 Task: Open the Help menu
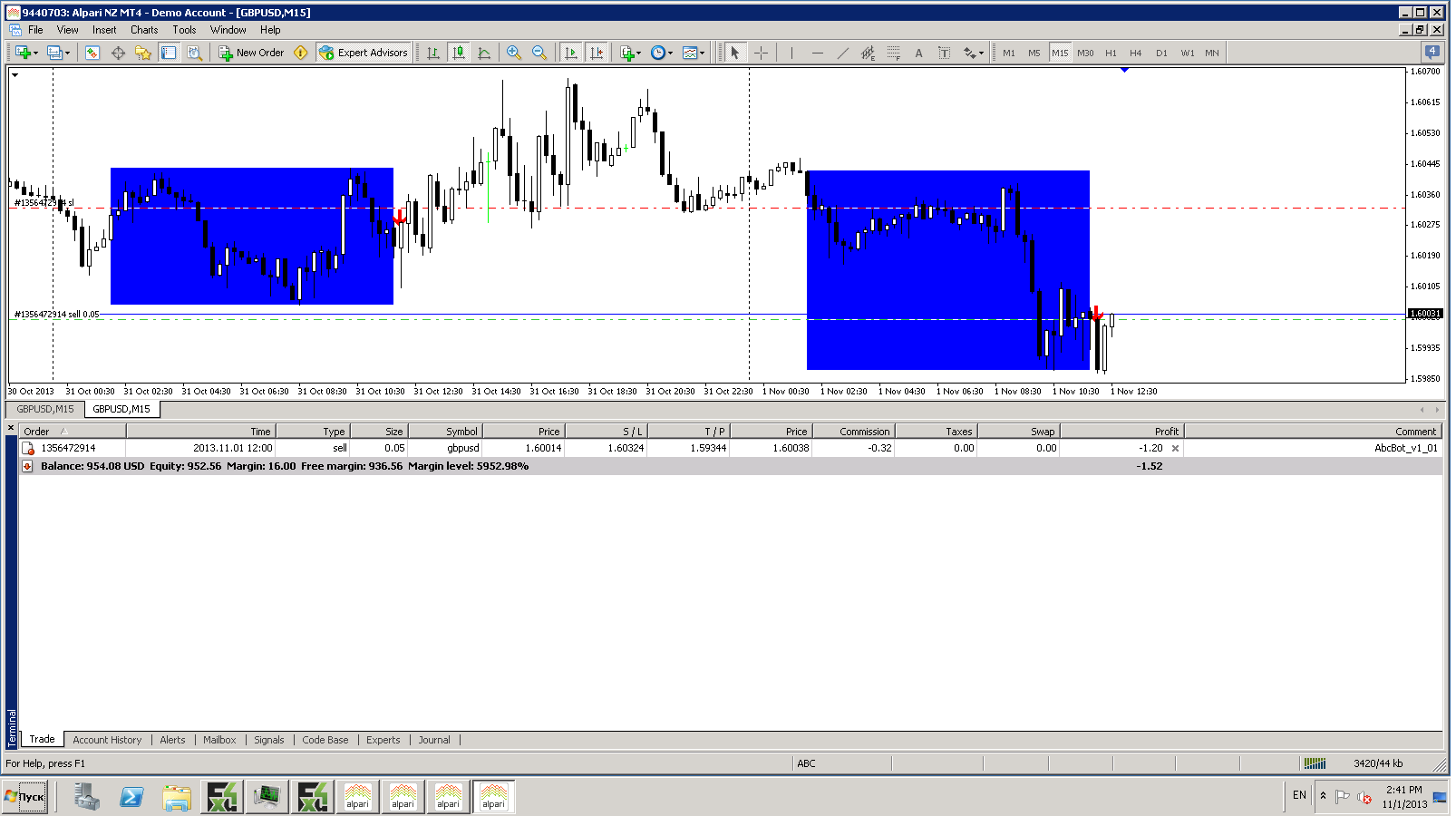click(270, 30)
